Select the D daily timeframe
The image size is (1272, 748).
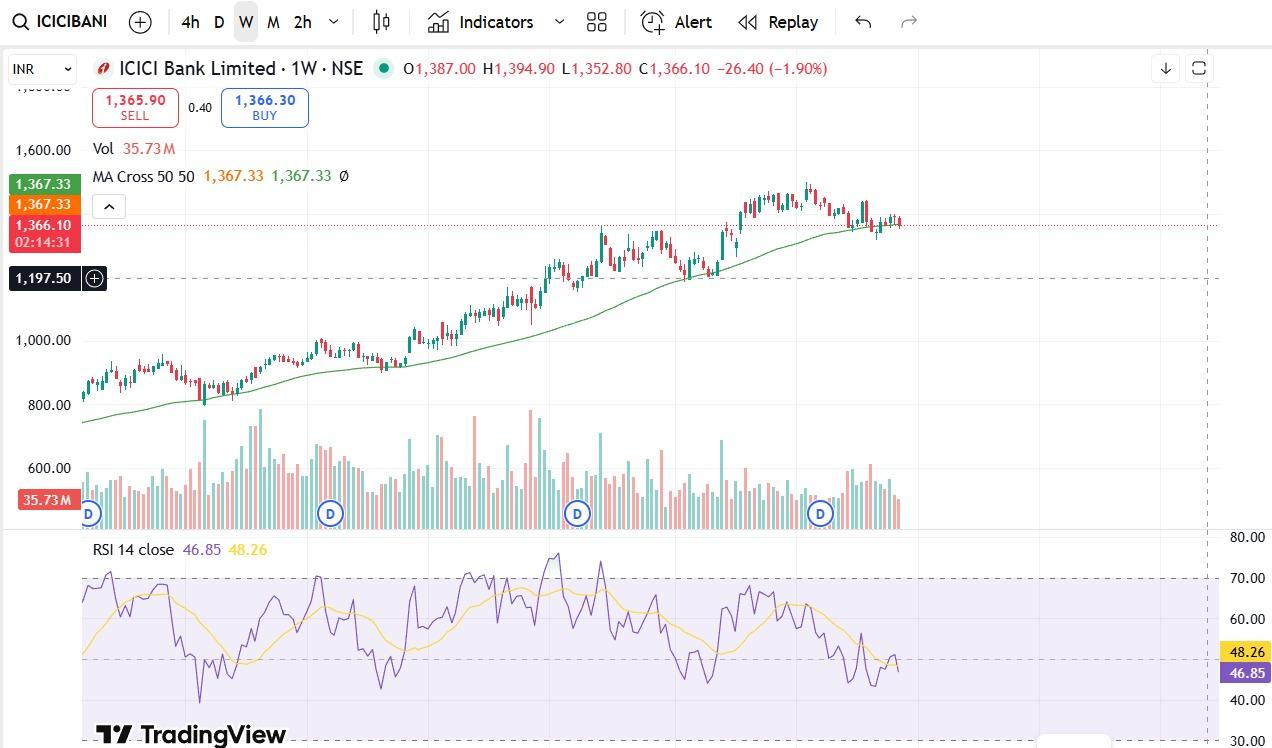coord(219,22)
